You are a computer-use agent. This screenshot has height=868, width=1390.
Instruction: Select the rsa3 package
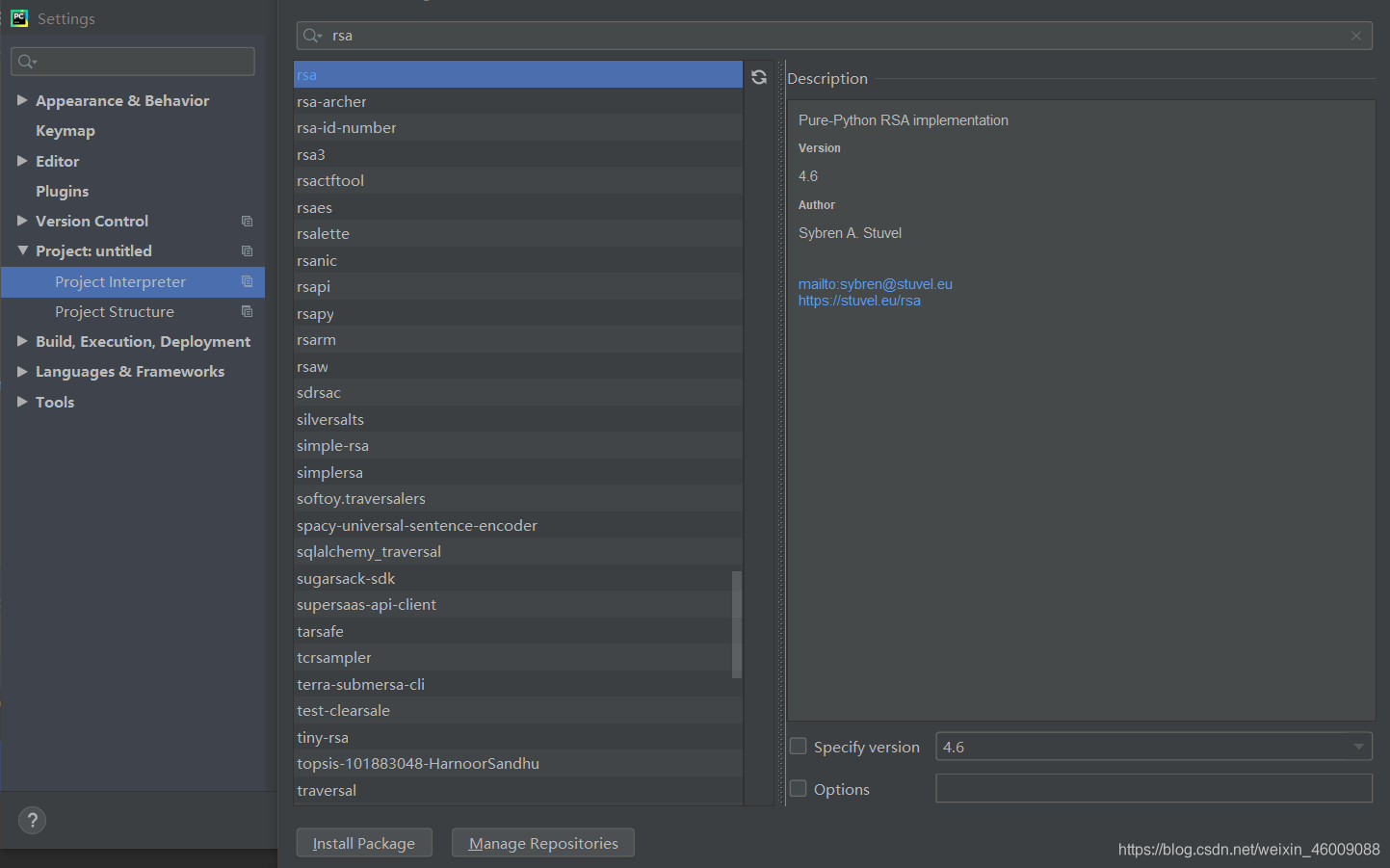pyautogui.click(x=518, y=154)
